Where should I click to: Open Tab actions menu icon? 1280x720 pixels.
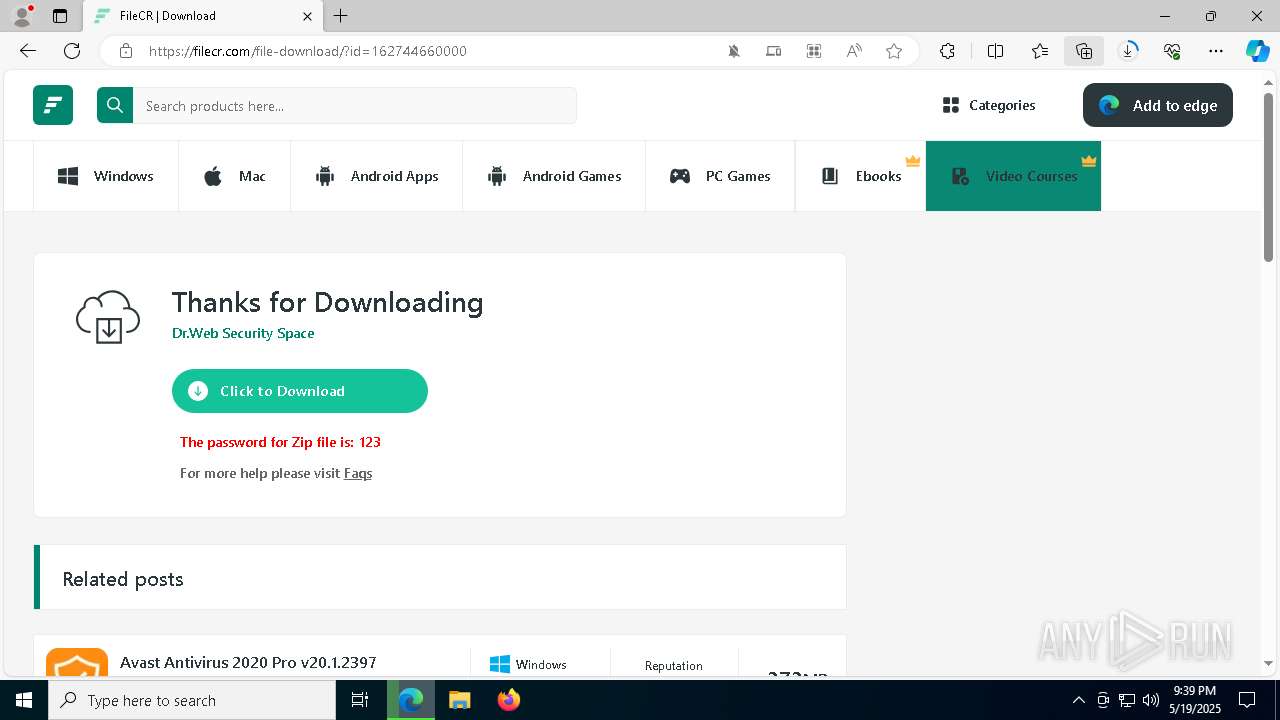(x=60, y=16)
